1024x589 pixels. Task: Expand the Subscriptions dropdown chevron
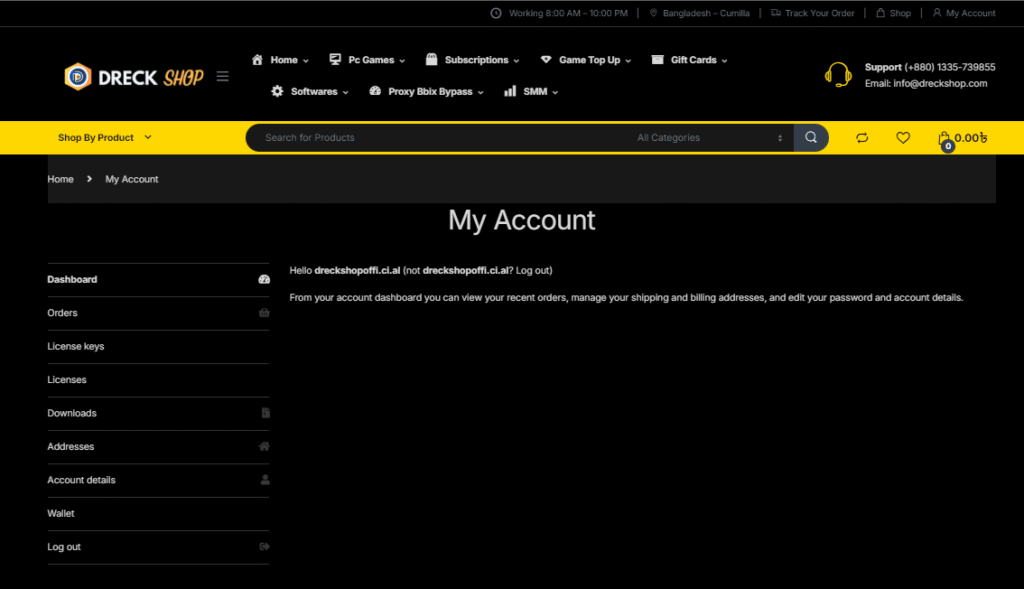pos(517,61)
